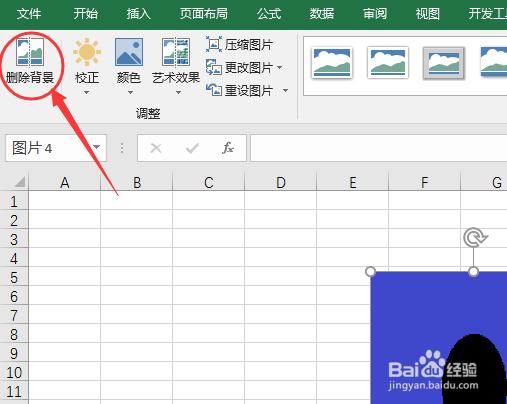The height and width of the screenshot is (404, 507).
Task: Open the 校正 corrections sun icon
Action: coord(87,52)
